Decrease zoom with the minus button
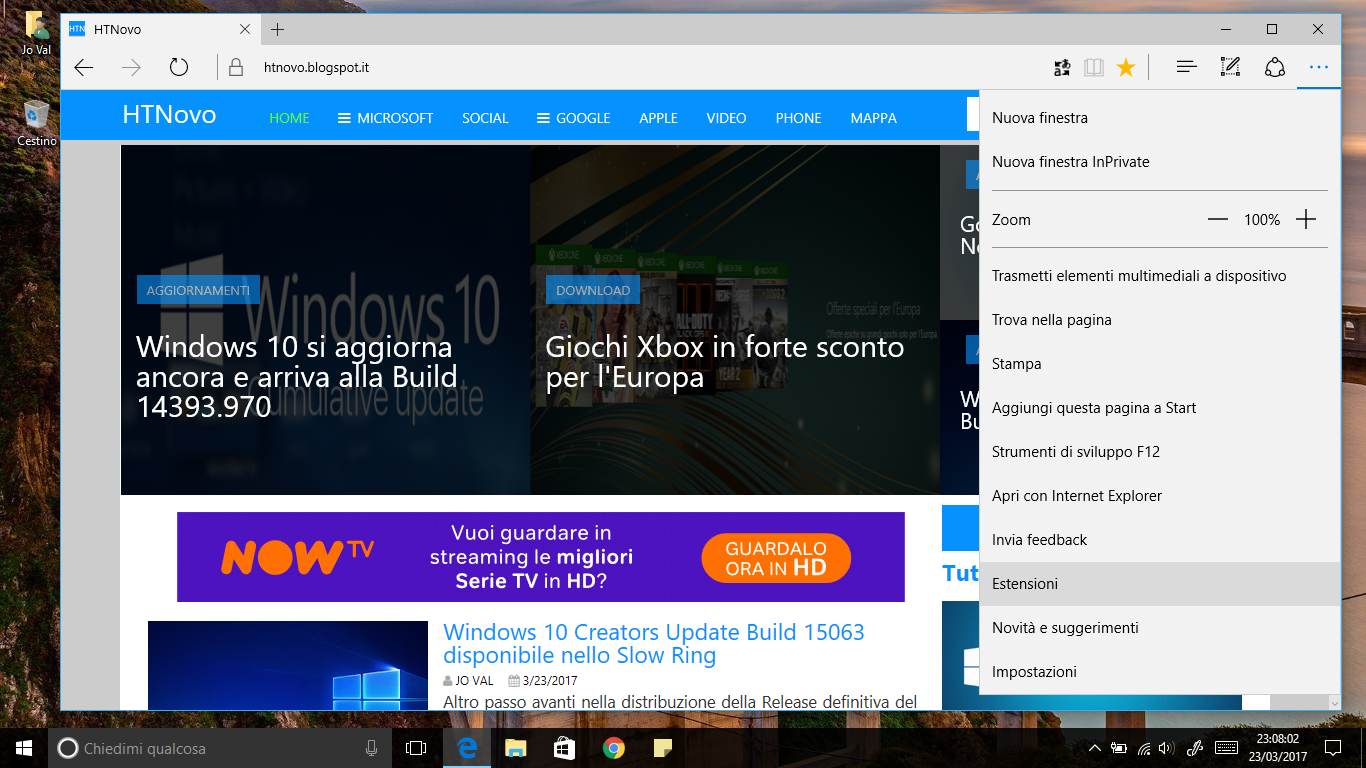1366x768 pixels. [1217, 220]
